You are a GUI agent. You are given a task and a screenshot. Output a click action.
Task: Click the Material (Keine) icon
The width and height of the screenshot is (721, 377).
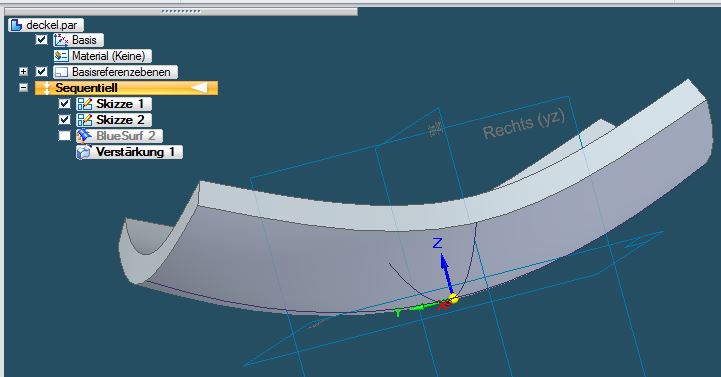[x=61, y=56]
